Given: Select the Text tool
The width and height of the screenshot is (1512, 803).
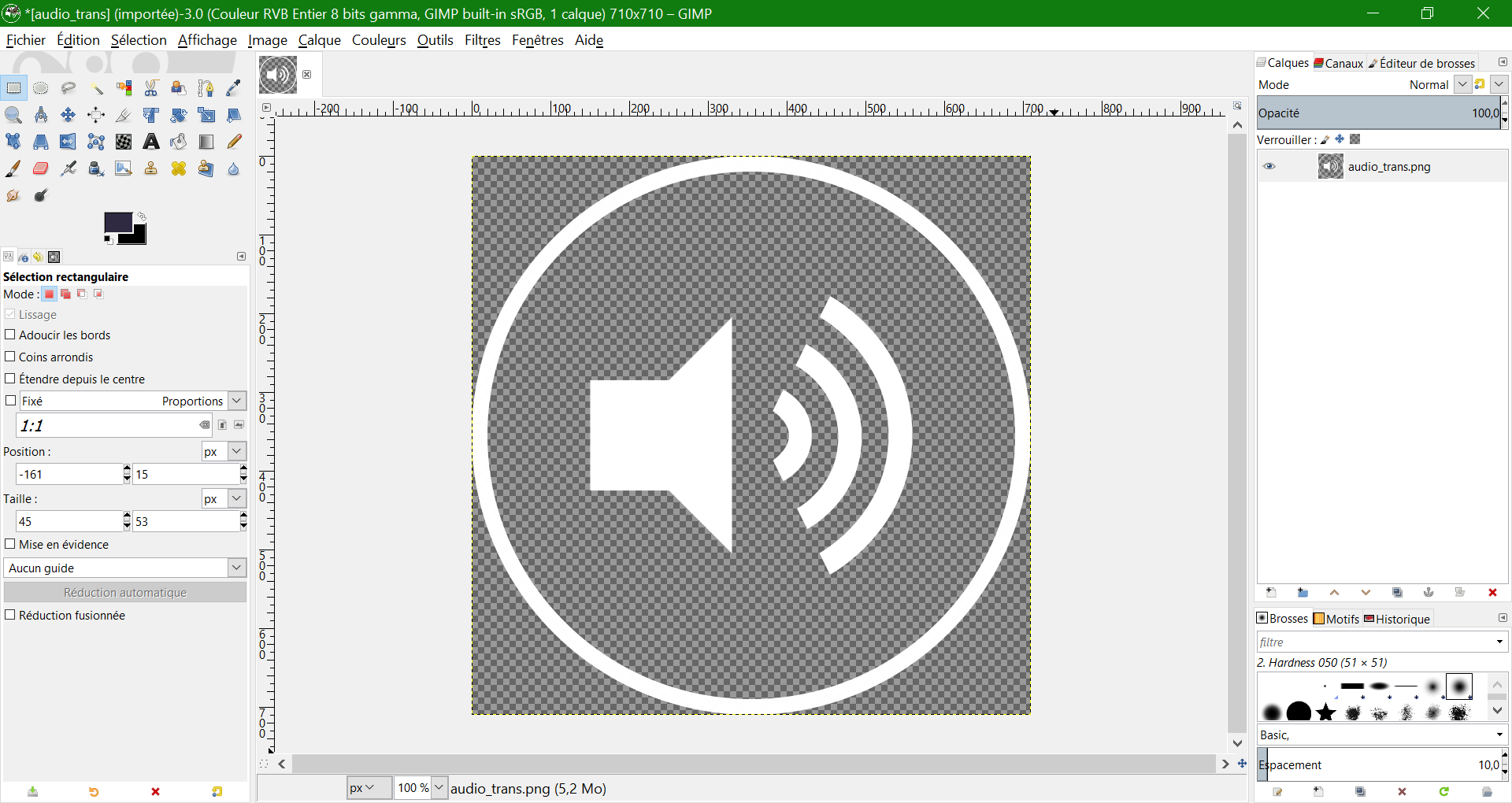Looking at the screenshot, I should coord(151,142).
